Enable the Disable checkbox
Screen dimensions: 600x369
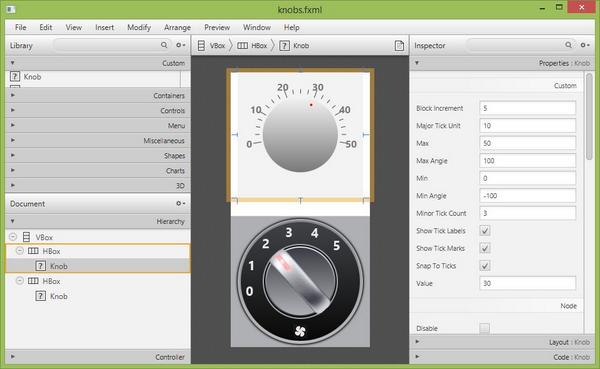pos(485,328)
